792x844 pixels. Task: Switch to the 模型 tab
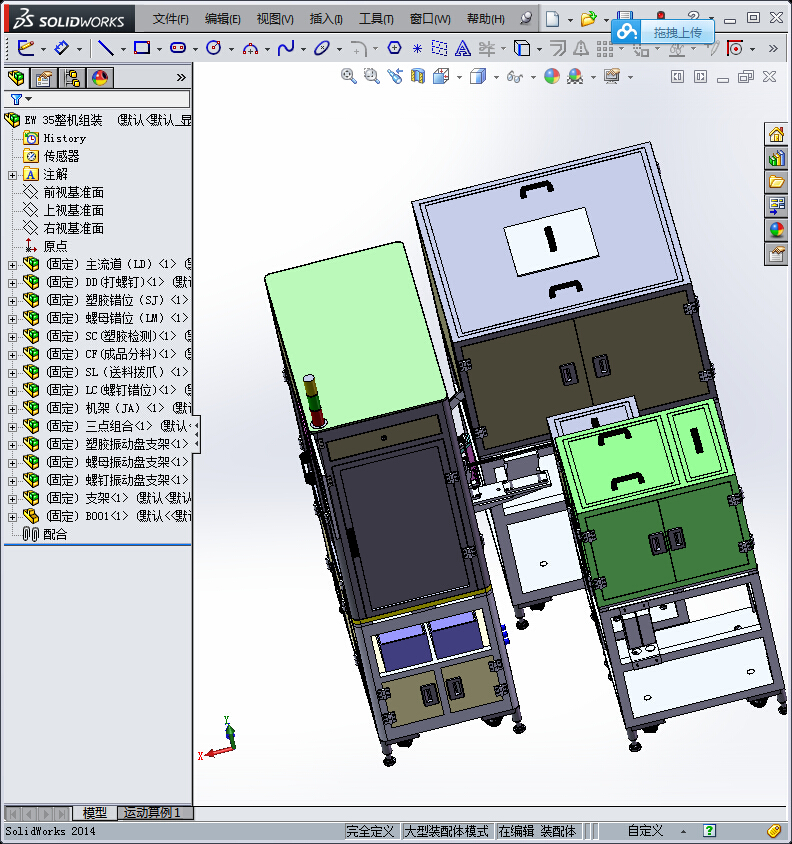[94, 812]
